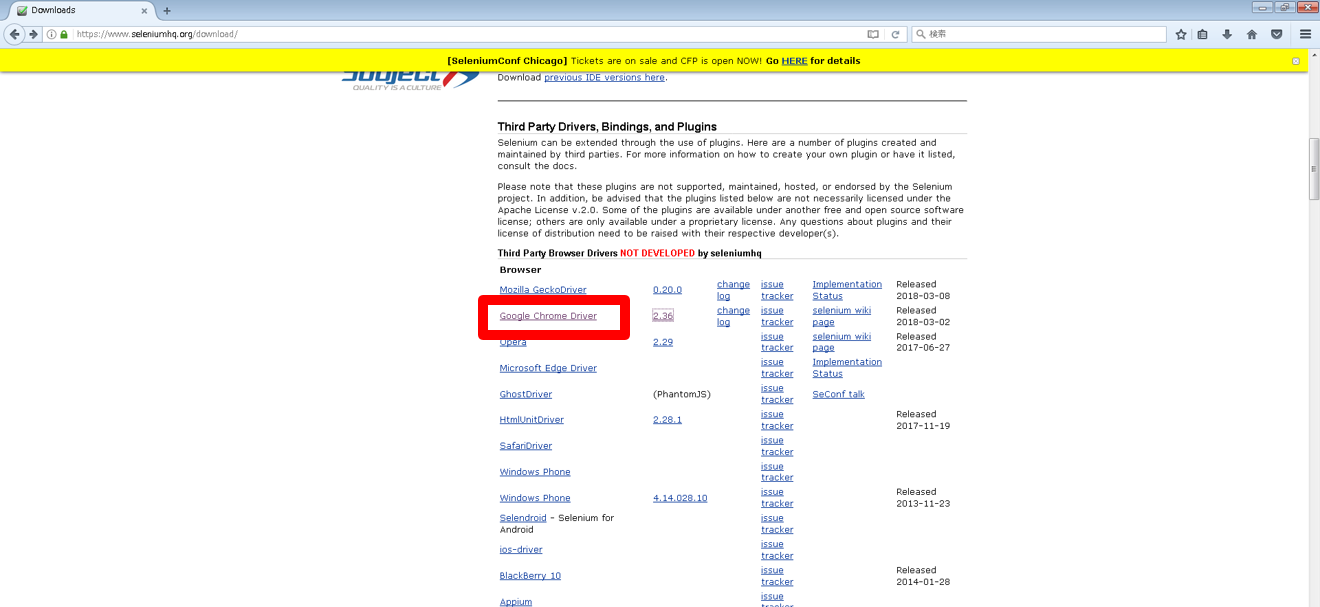1320x607 pixels.
Task: Click the vertical scrollbar thumb
Action: 1314,169
